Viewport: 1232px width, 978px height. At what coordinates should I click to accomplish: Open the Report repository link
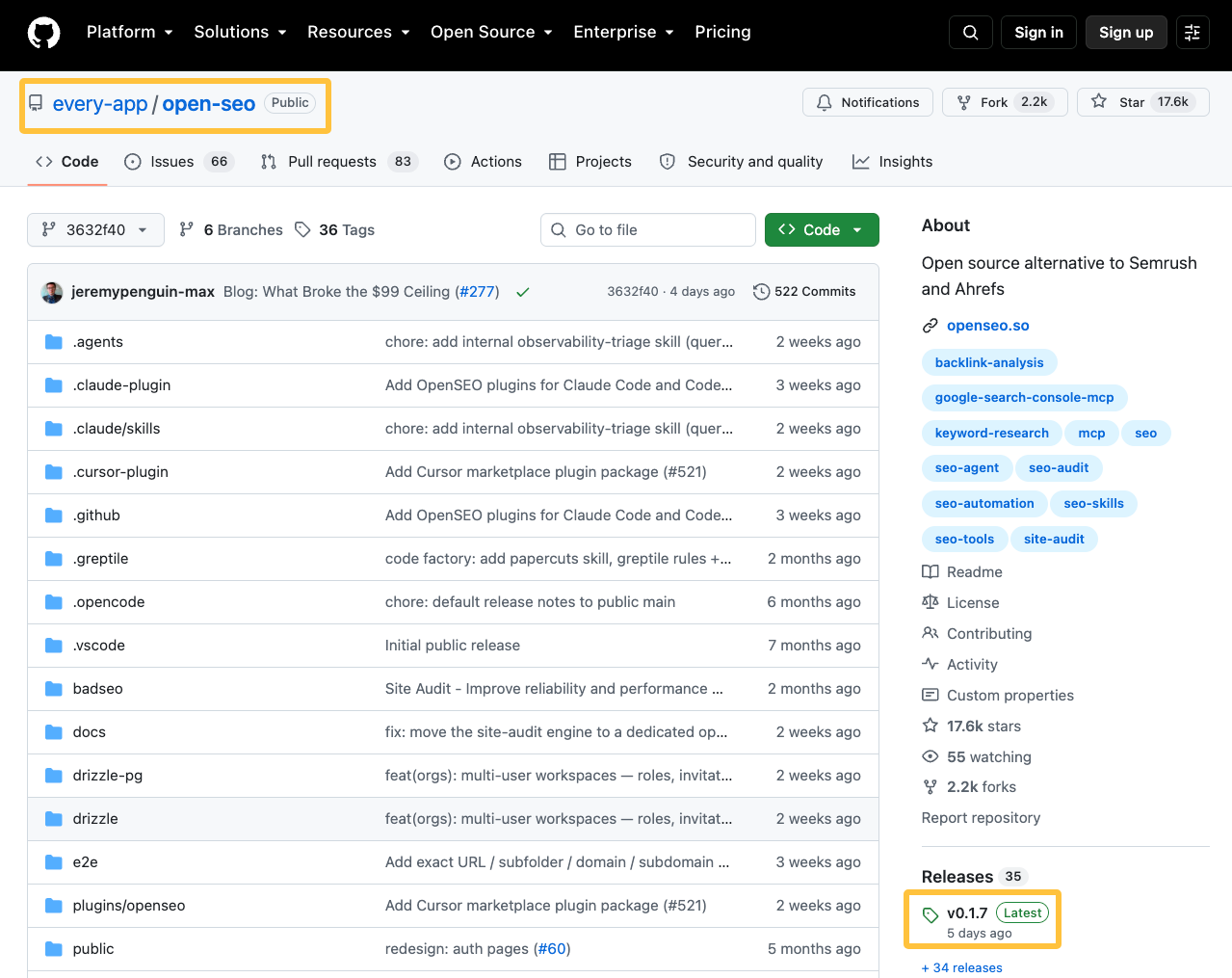(x=981, y=817)
